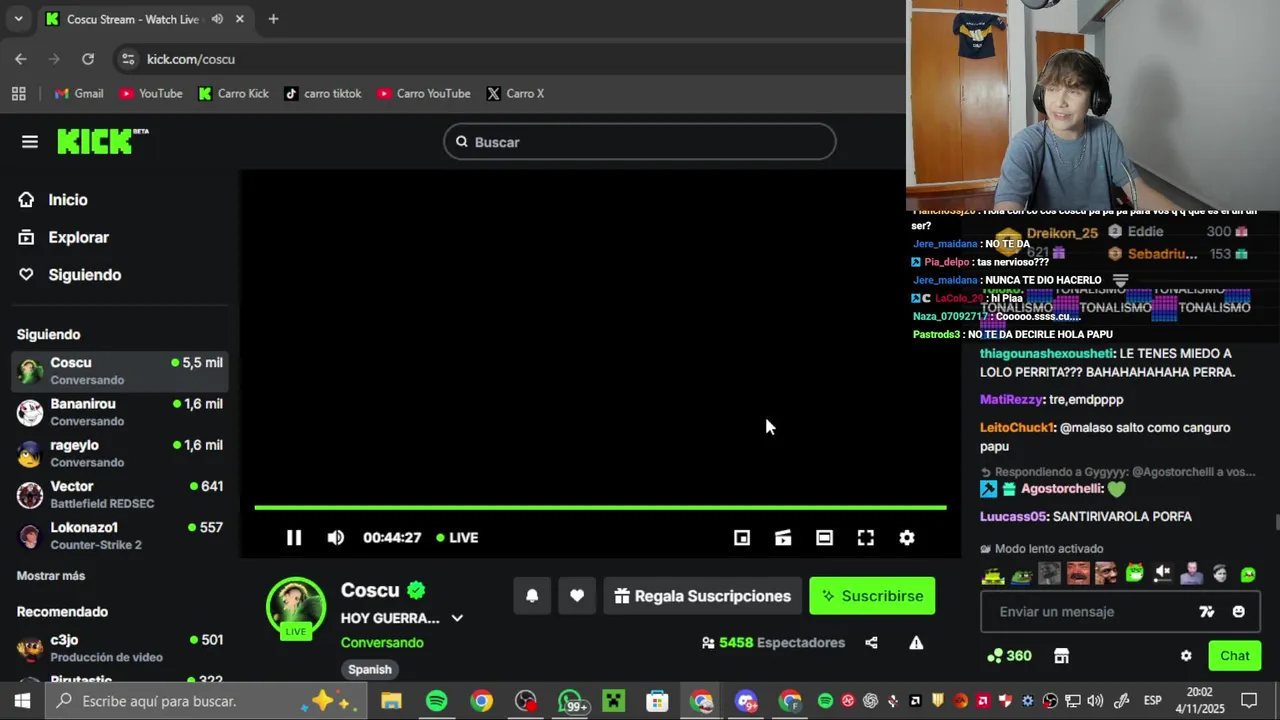Screen dimensions: 1280x720
Task: Select the Spanish language tag
Action: pyautogui.click(x=370, y=670)
